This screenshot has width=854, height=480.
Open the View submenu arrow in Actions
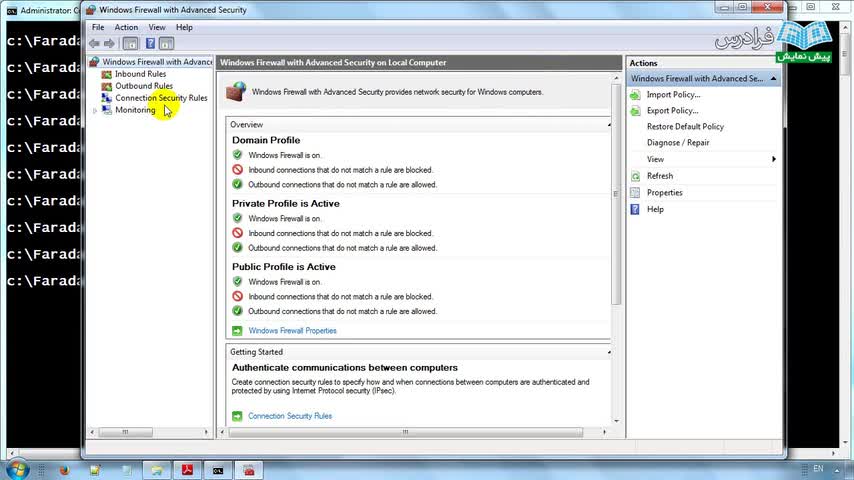click(x=773, y=159)
